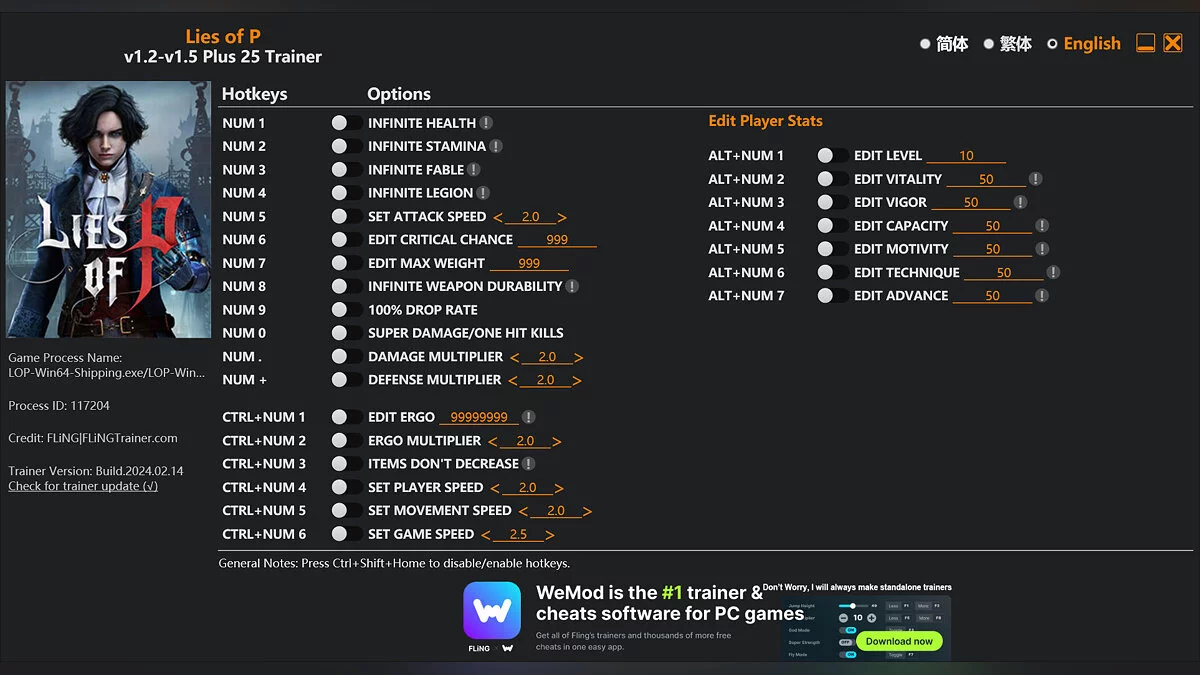Click the info icon next to Edit Ergo
Image resolution: width=1200 pixels, height=675 pixels.
529,417
